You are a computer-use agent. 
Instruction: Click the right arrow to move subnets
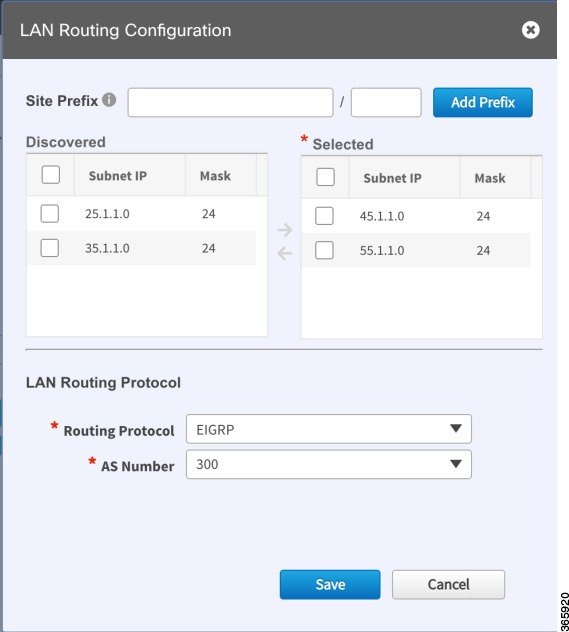(x=285, y=230)
